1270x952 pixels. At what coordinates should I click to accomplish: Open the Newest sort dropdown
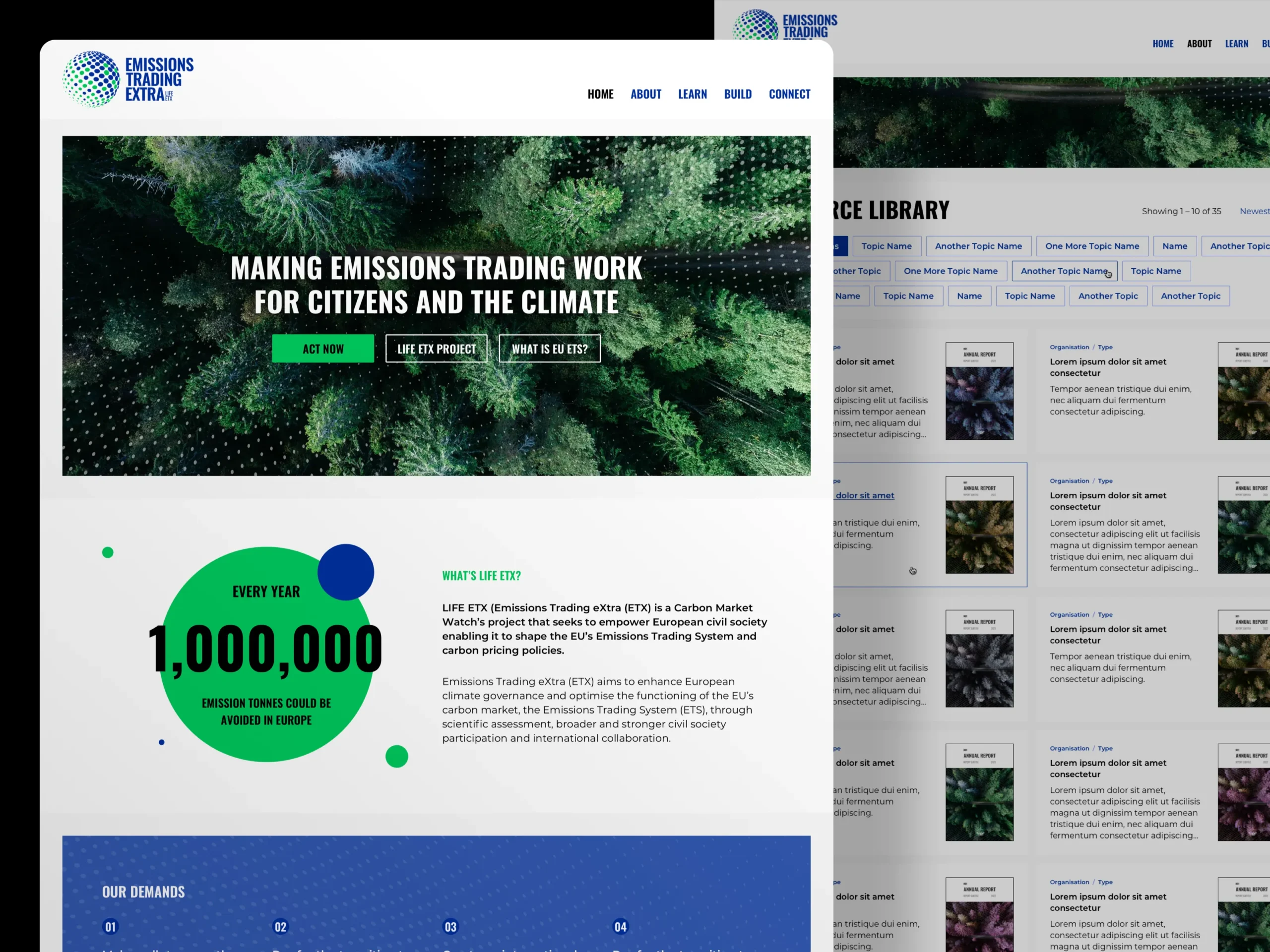(x=1254, y=211)
